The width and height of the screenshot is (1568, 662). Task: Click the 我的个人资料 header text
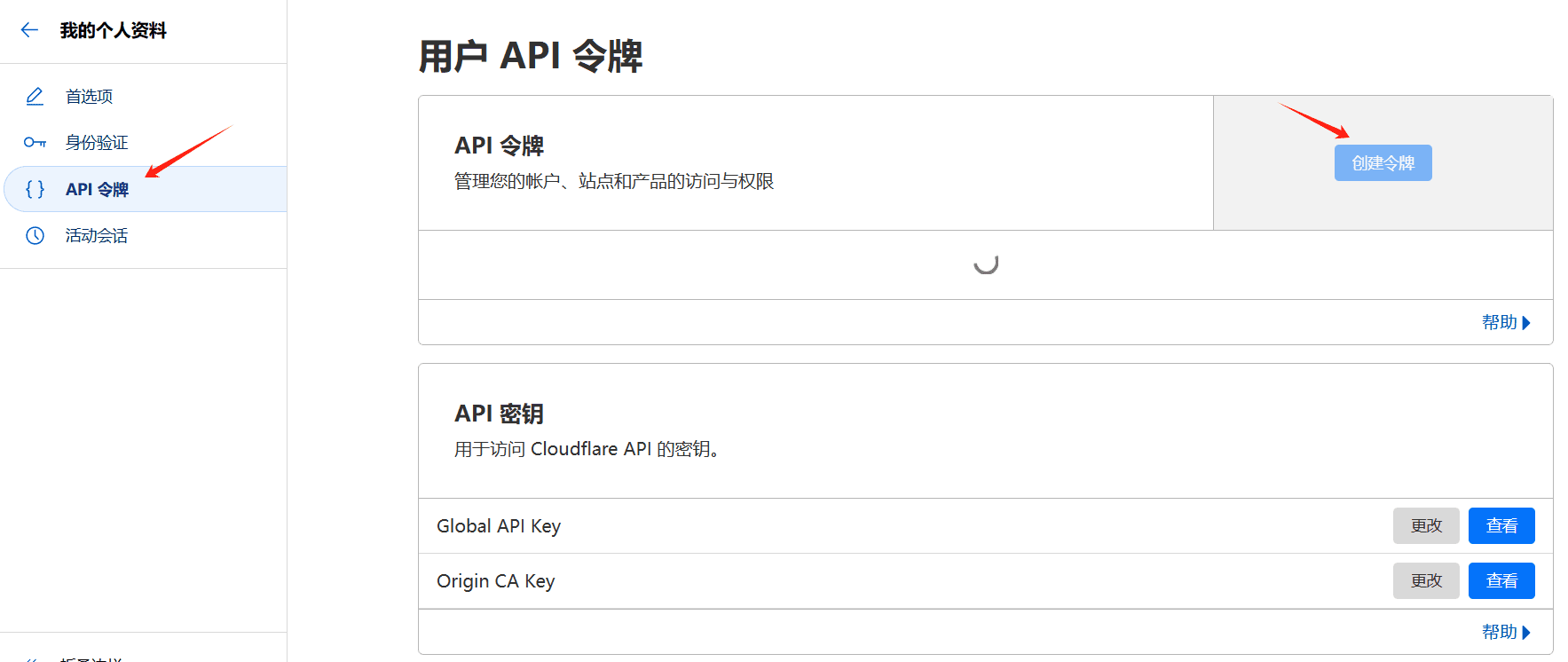coord(113,30)
